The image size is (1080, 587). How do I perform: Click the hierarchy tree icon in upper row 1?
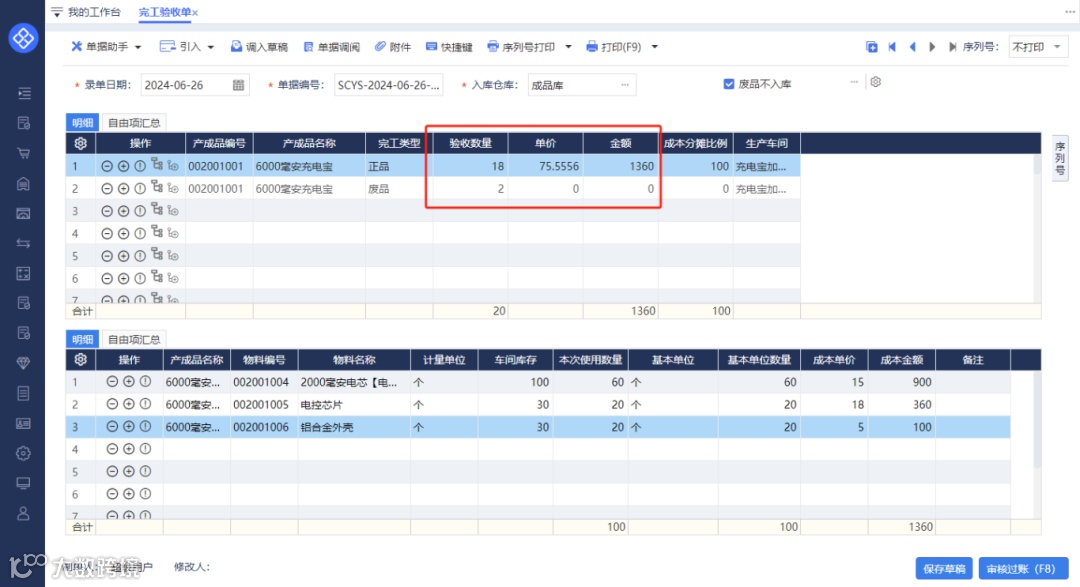[157, 165]
